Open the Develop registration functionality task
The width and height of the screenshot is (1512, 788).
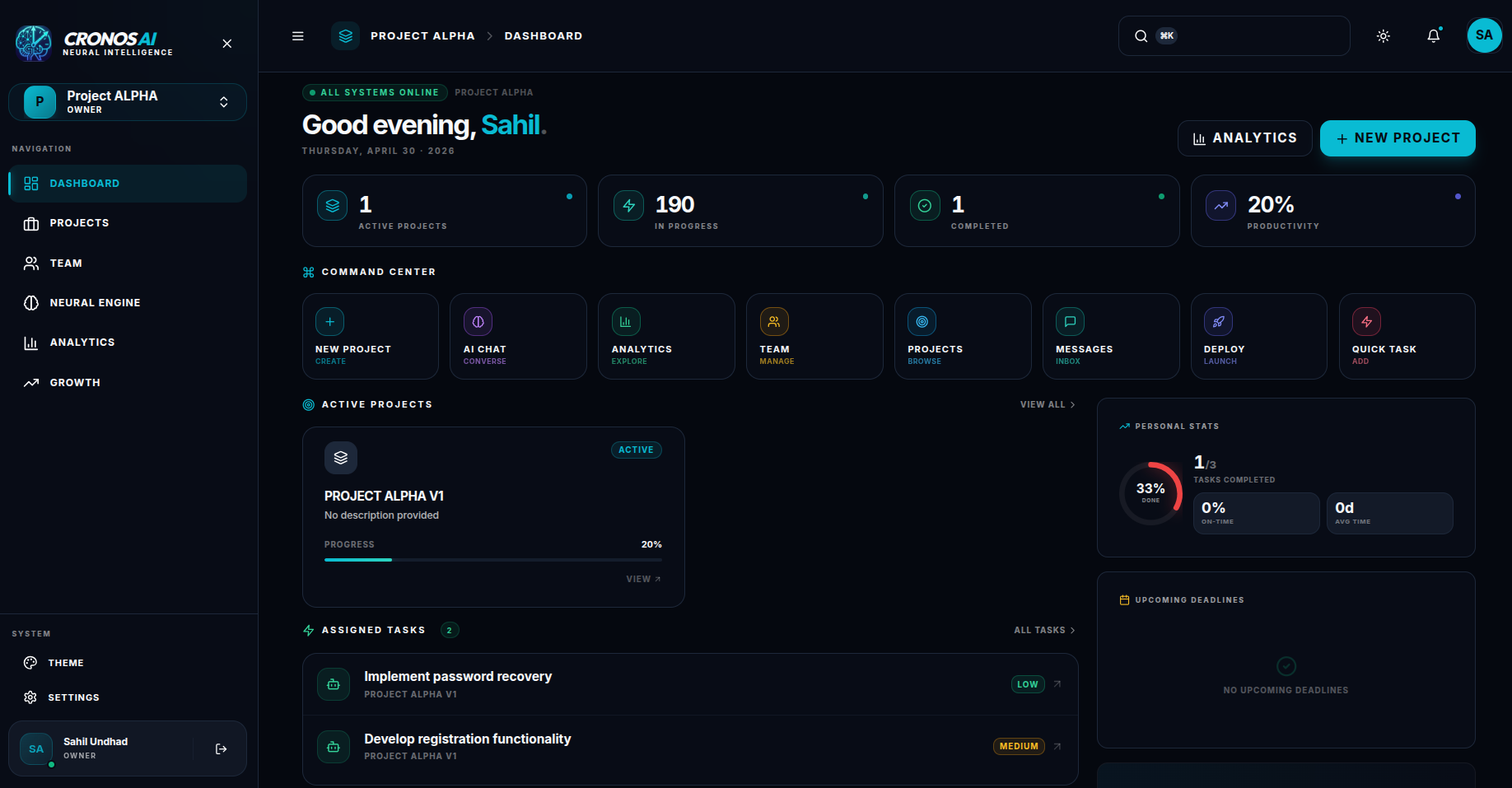coord(690,747)
